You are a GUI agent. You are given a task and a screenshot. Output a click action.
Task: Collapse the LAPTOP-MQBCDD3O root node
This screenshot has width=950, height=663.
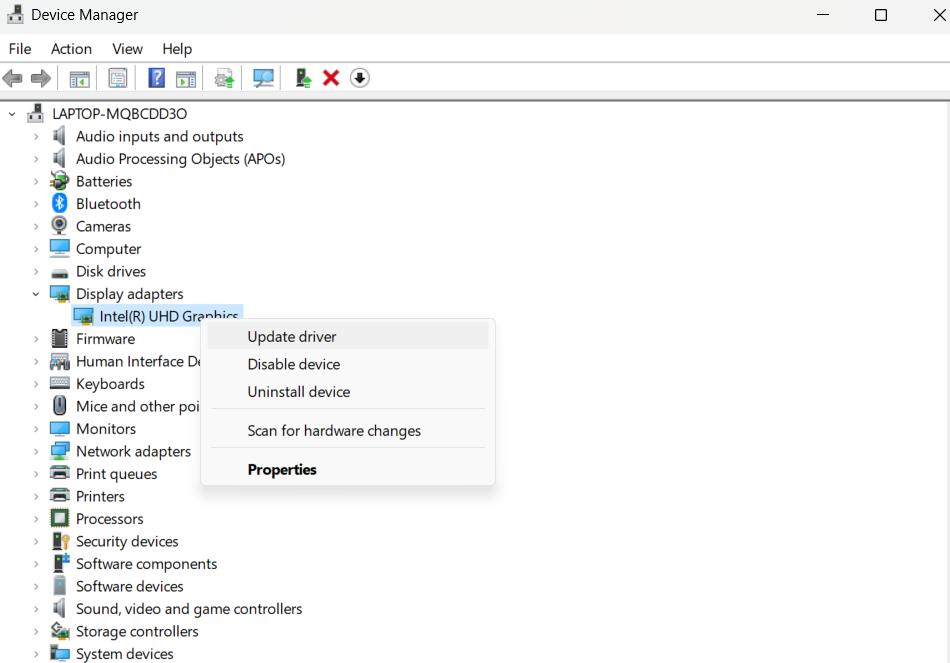coord(13,114)
